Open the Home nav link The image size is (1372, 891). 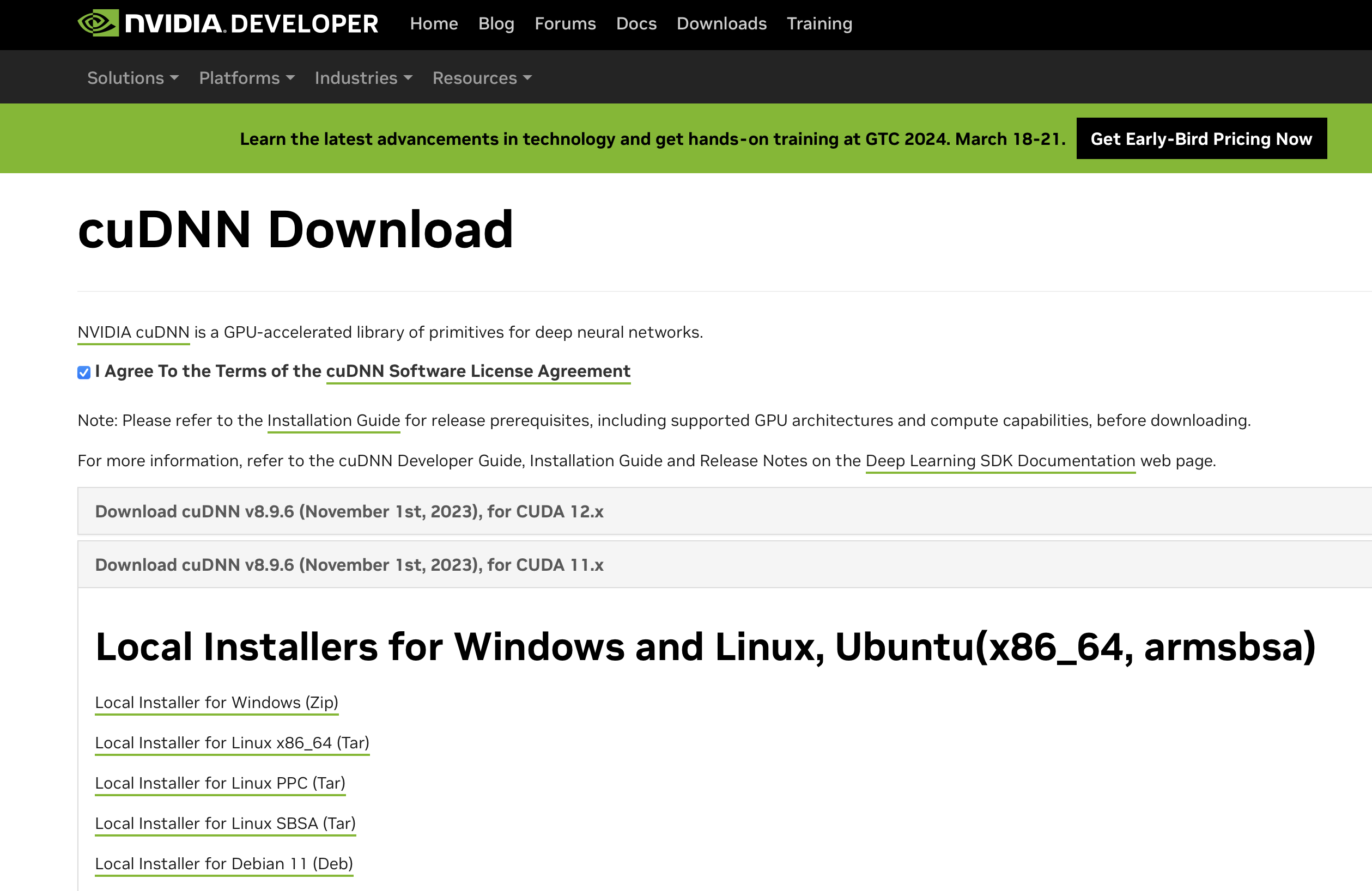click(434, 23)
